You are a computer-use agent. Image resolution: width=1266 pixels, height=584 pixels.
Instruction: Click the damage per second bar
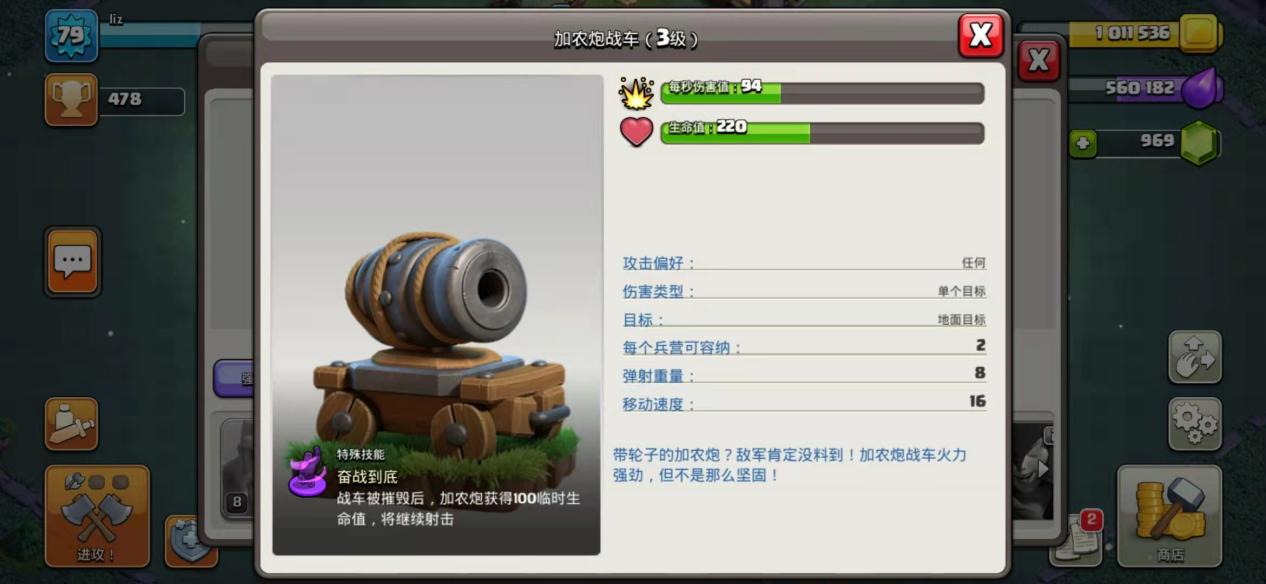(822, 93)
